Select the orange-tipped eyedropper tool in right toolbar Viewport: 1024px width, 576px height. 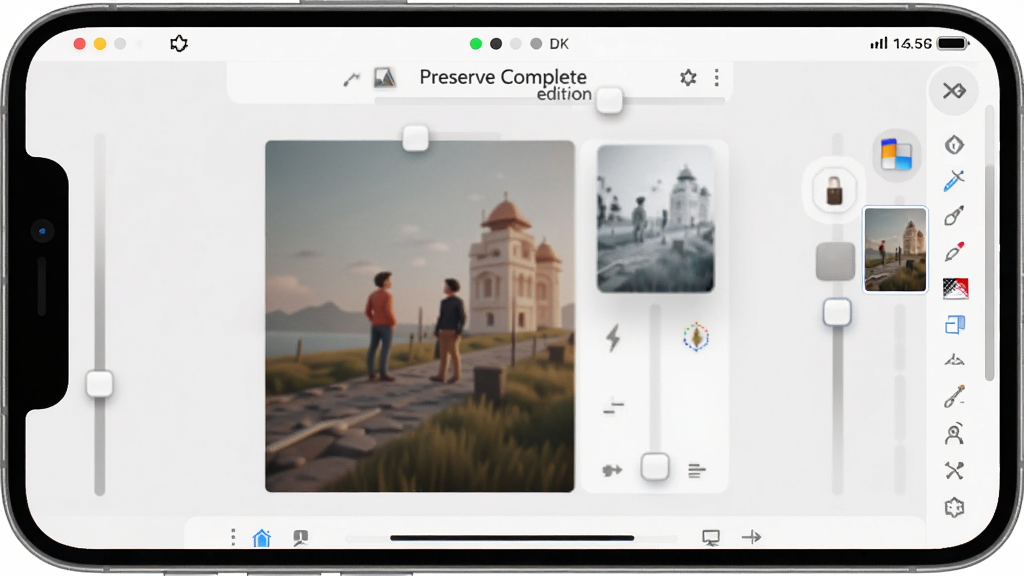click(x=954, y=396)
